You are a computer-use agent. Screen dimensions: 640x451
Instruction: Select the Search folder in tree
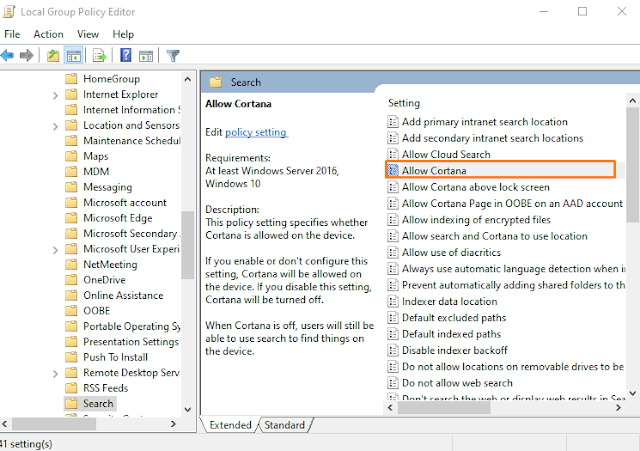tap(98, 403)
